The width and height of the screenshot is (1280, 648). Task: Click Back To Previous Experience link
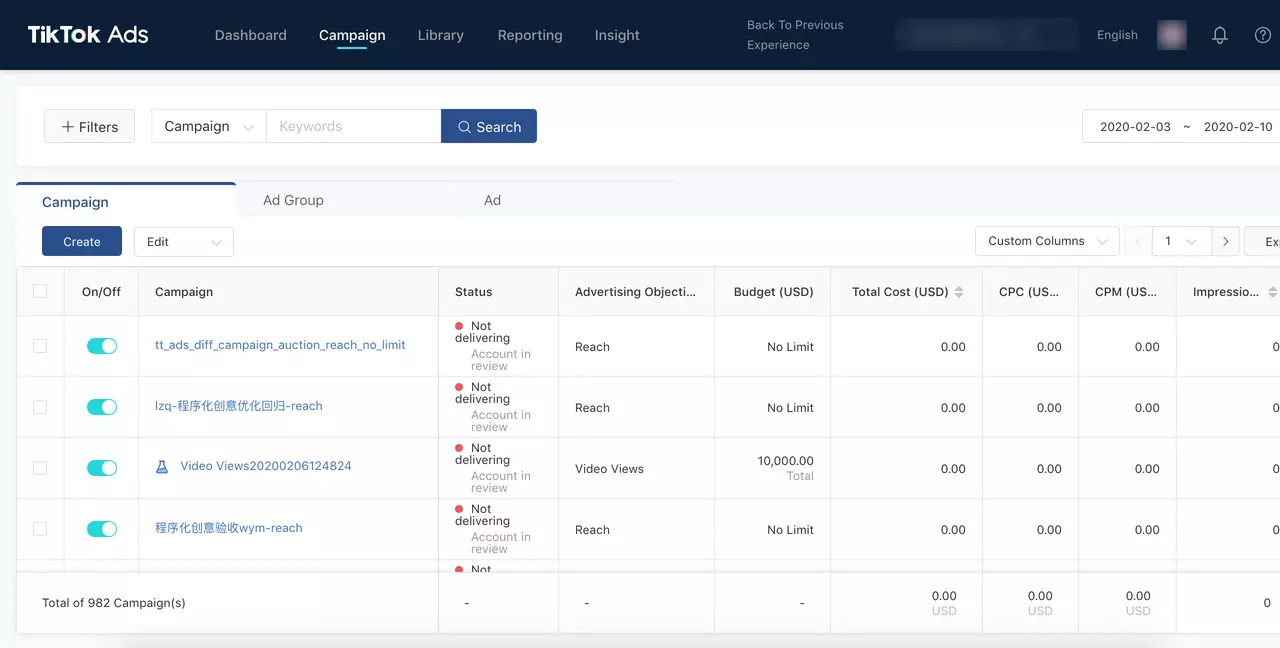795,35
